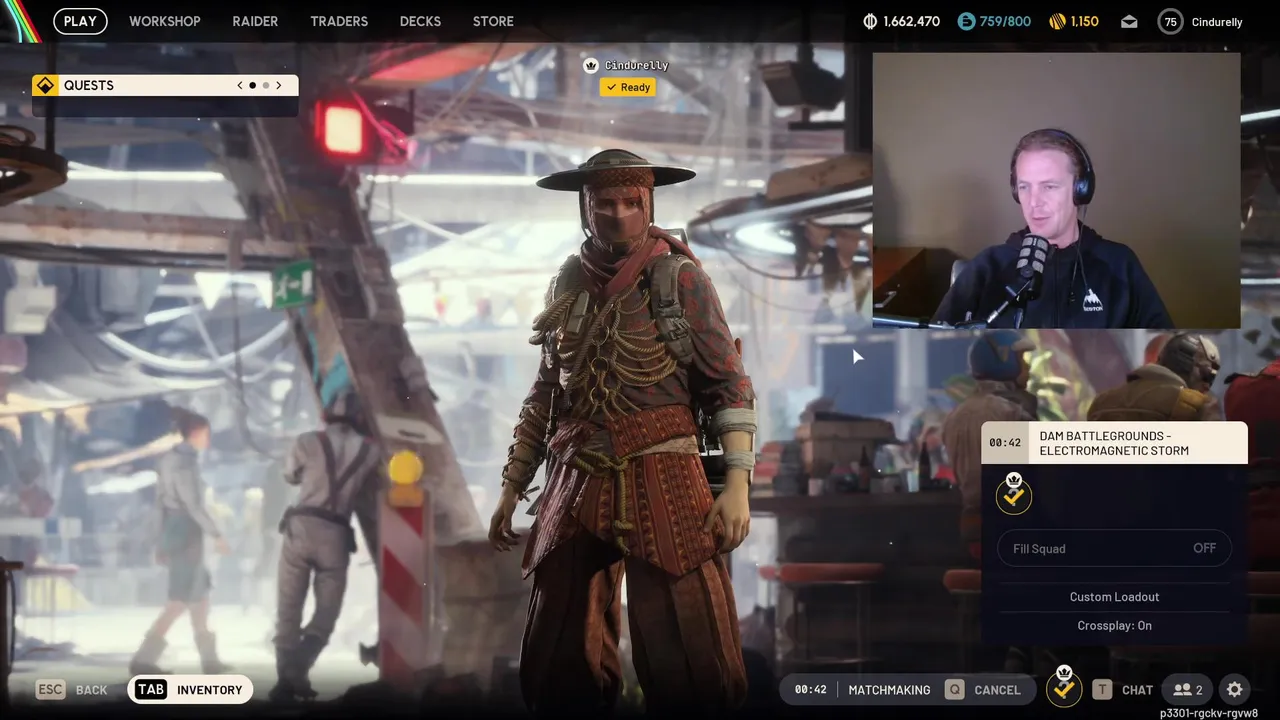Image resolution: width=1280 pixels, height=720 pixels.
Task: Select the second quest page dot
Action: click(266, 85)
